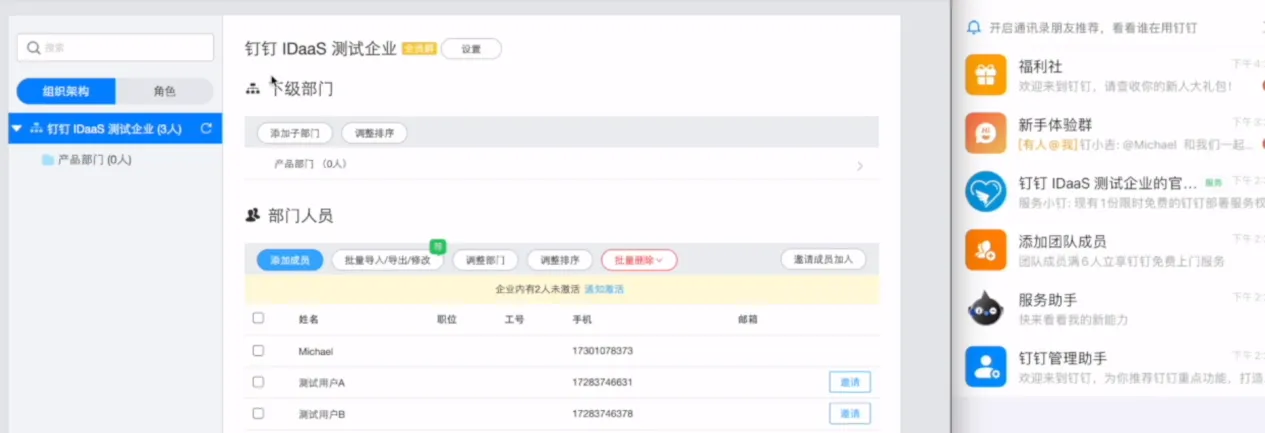Click the 手机 column header

[582, 319]
